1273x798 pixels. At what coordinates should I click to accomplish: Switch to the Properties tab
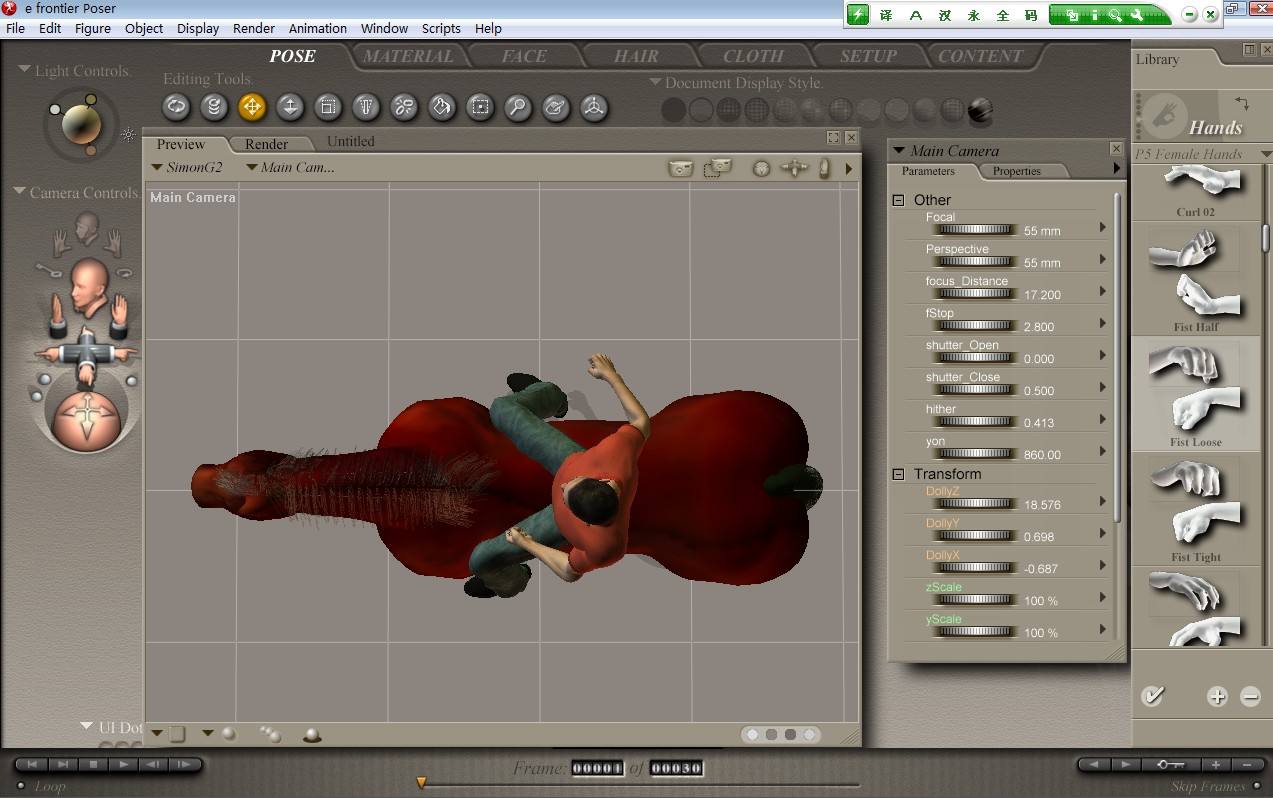1016,171
